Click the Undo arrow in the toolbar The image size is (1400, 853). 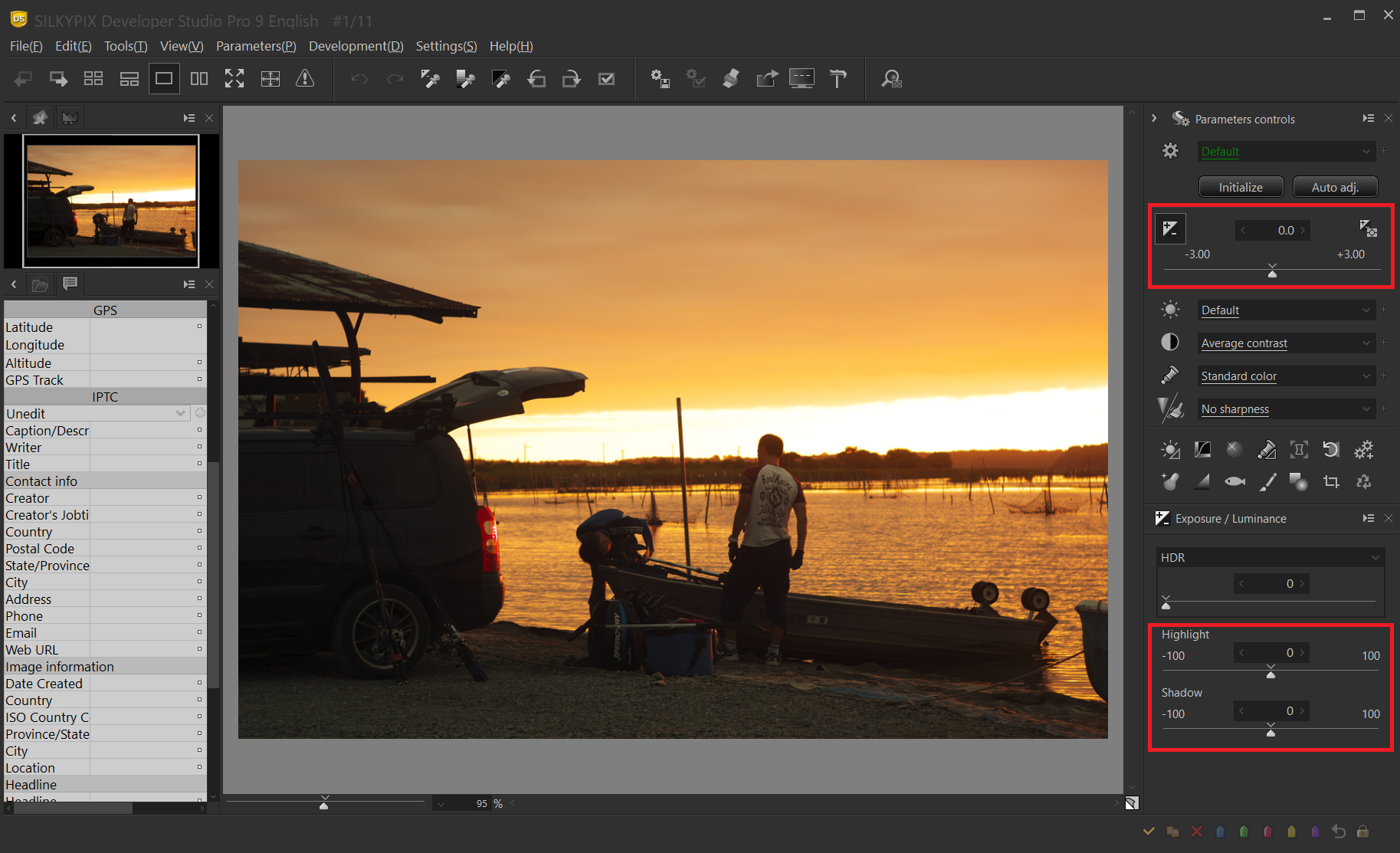(359, 79)
